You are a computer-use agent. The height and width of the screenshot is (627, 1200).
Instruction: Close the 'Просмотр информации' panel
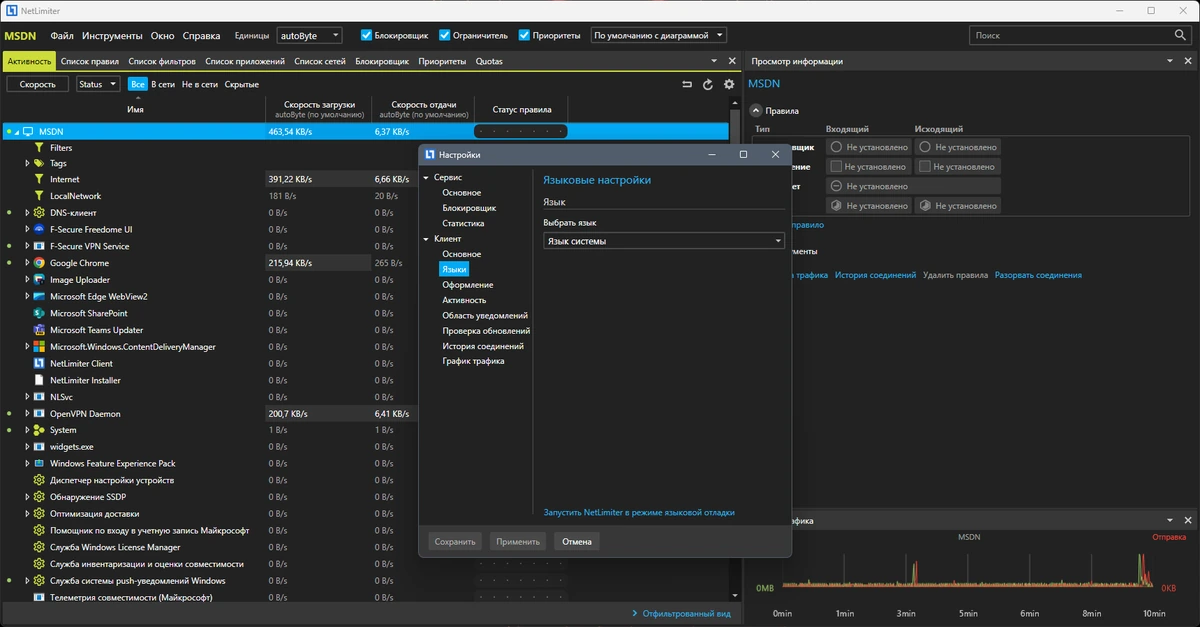coord(1188,61)
